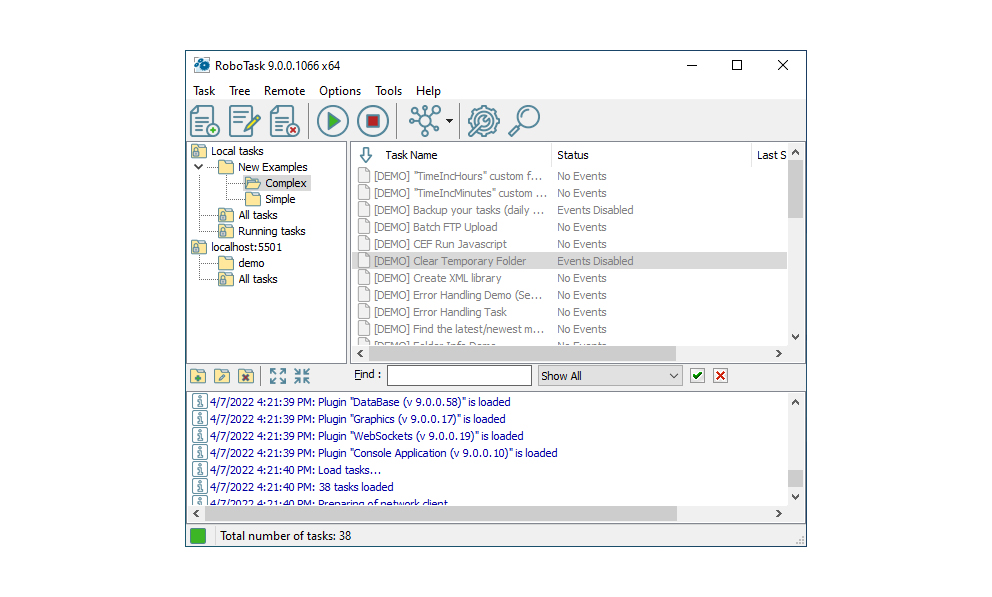Screen dimensions: 992x597
Task: Clear filter with red X button
Action: click(720, 376)
